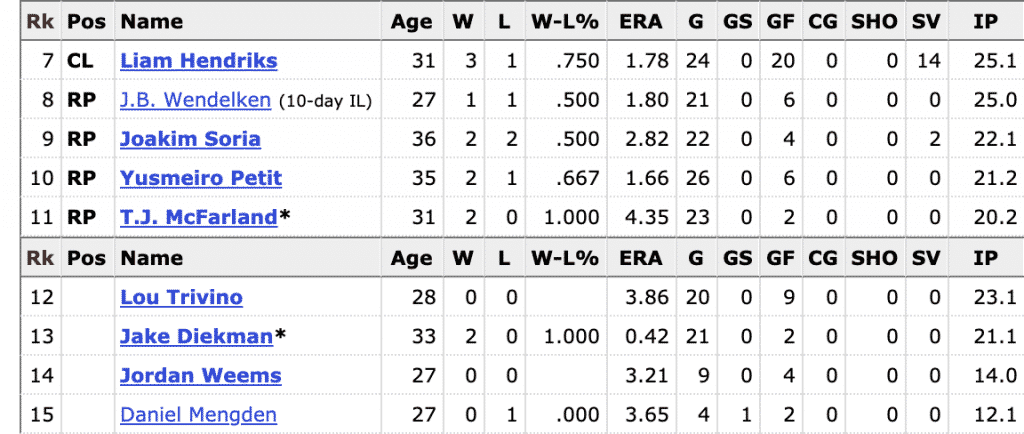The width and height of the screenshot is (1024, 434).
Task: Open Joakim Soria's profile link
Action: click(x=190, y=139)
